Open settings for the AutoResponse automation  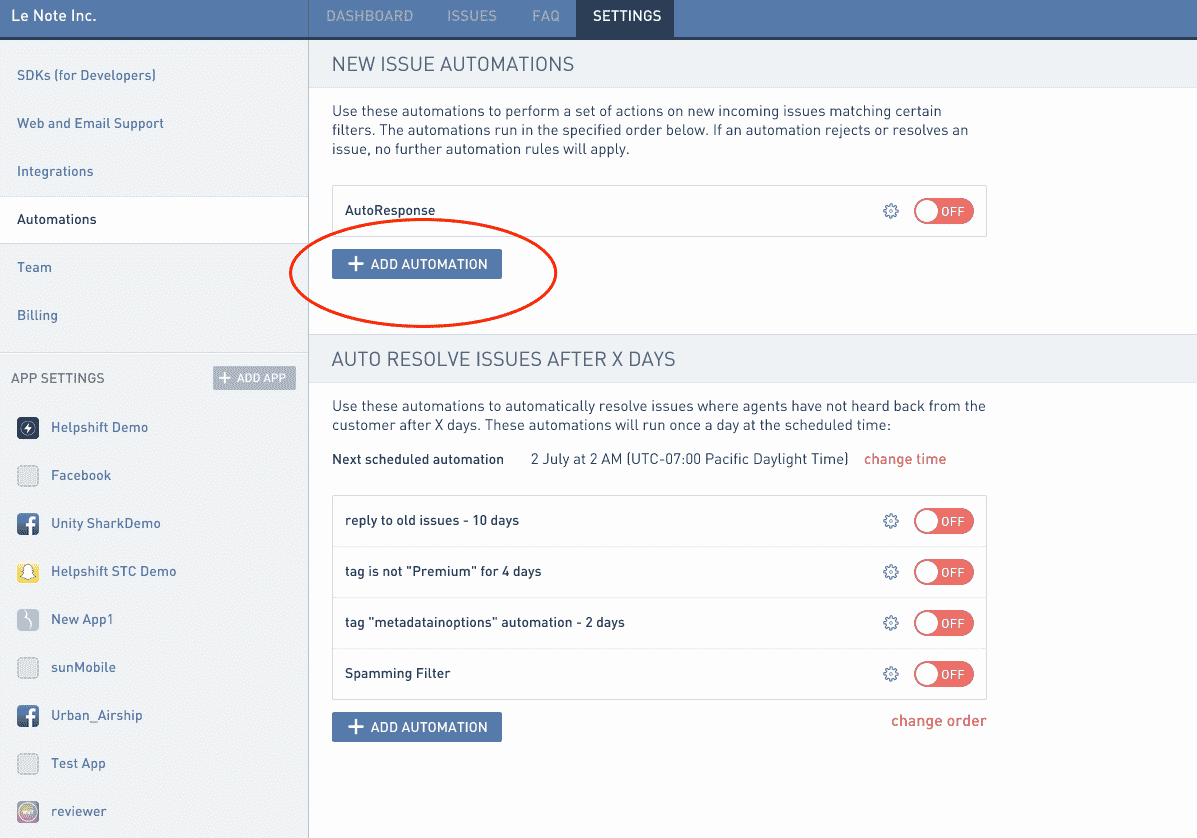(891, 211)
